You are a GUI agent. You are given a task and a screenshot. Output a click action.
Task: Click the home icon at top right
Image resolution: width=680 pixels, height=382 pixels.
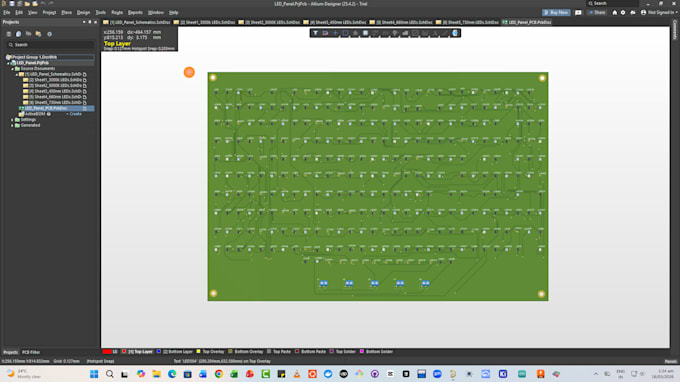(x=615, y=13)
